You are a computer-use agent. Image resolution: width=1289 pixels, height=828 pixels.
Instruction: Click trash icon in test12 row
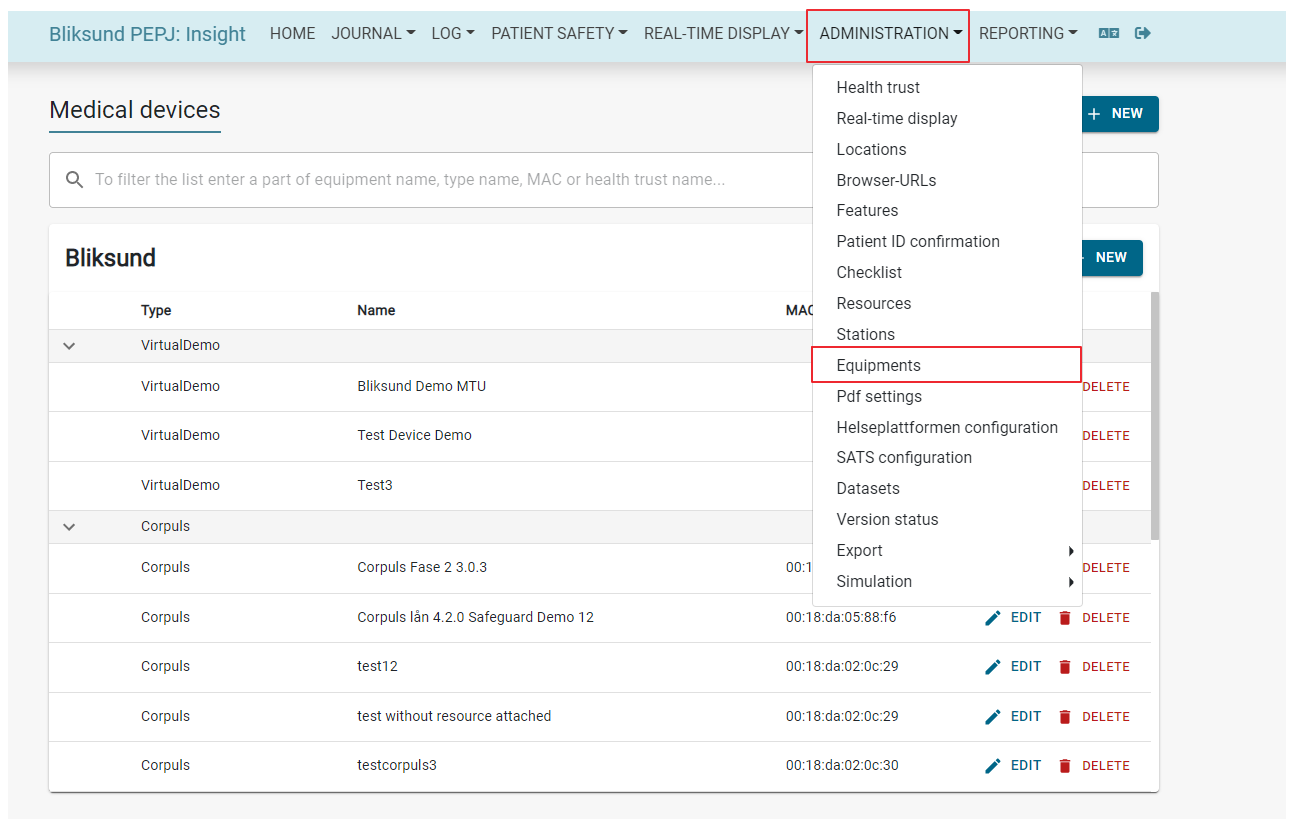click(1065, 667)
